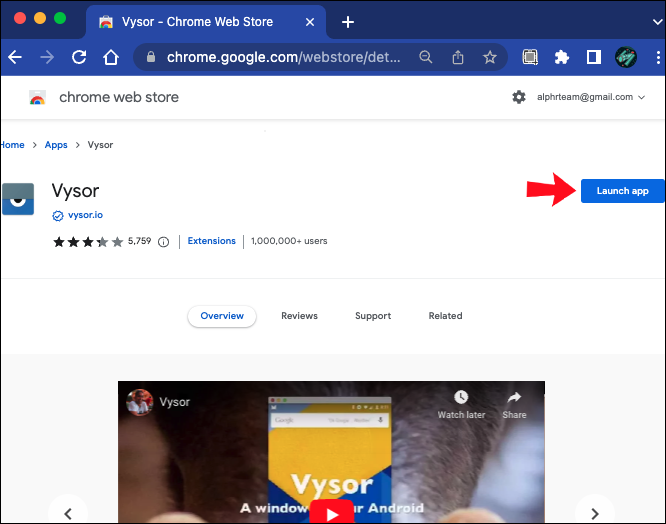Open the Apps breadcrumb link

[56, 145]
